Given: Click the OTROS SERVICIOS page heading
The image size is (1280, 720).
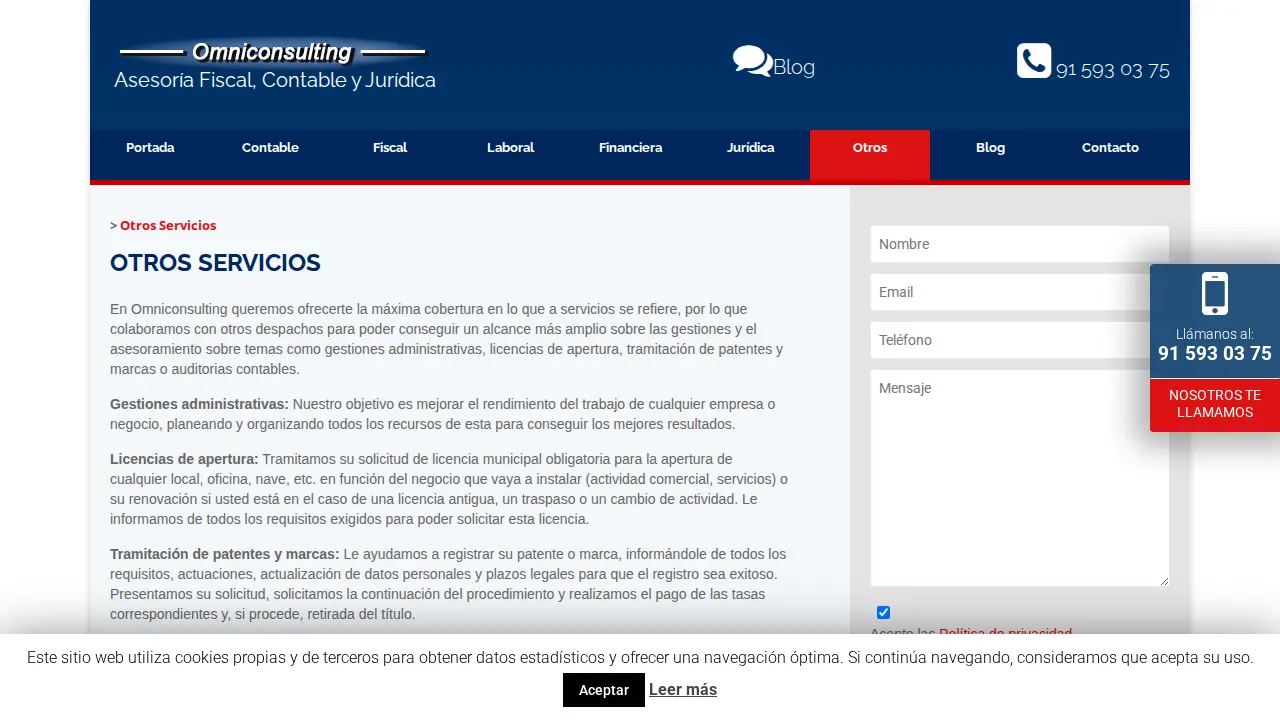Looking at the screenshot, I should 215,263.
